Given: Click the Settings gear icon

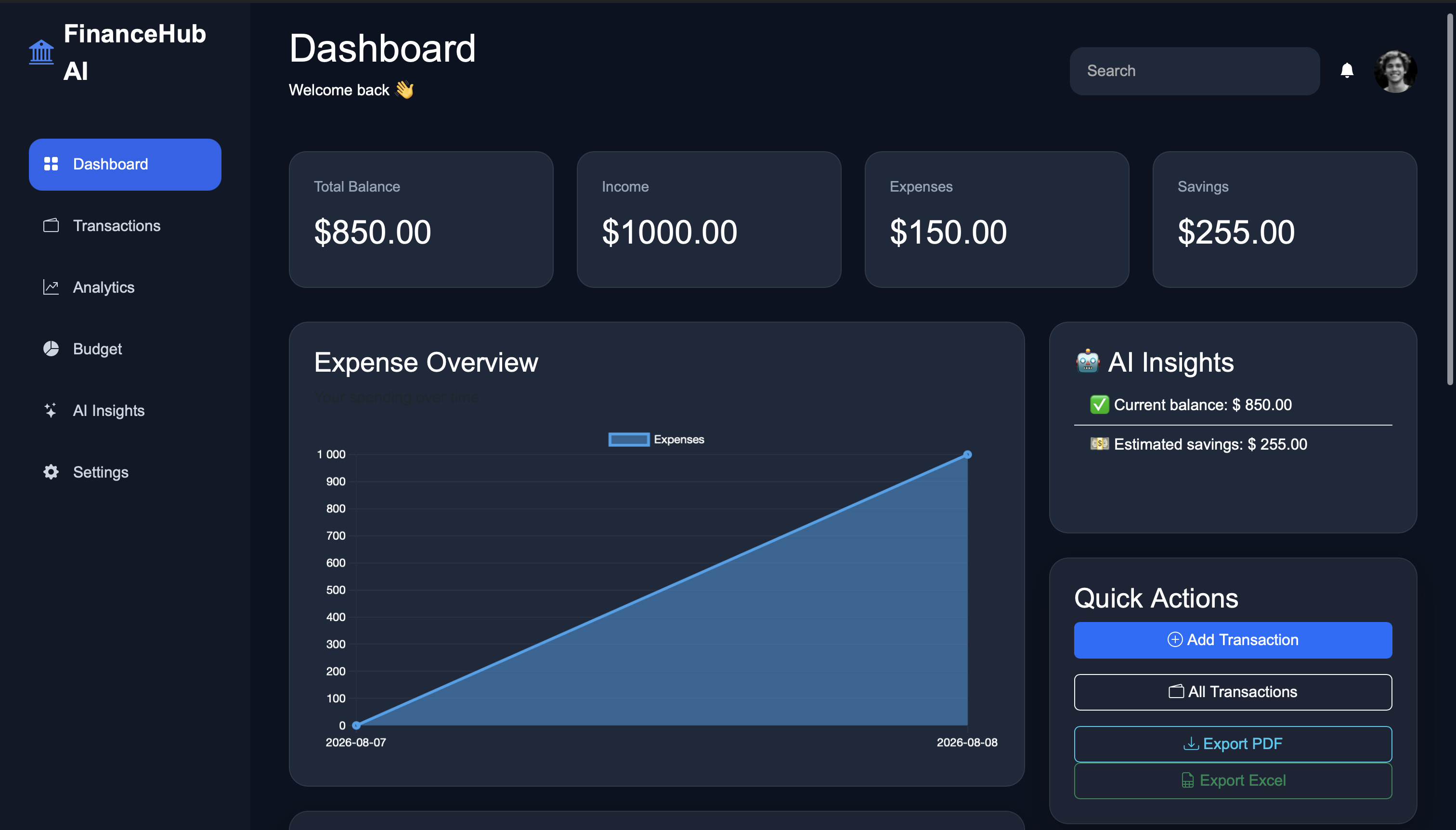Looking at the screenshot, I should click(52, 472).
